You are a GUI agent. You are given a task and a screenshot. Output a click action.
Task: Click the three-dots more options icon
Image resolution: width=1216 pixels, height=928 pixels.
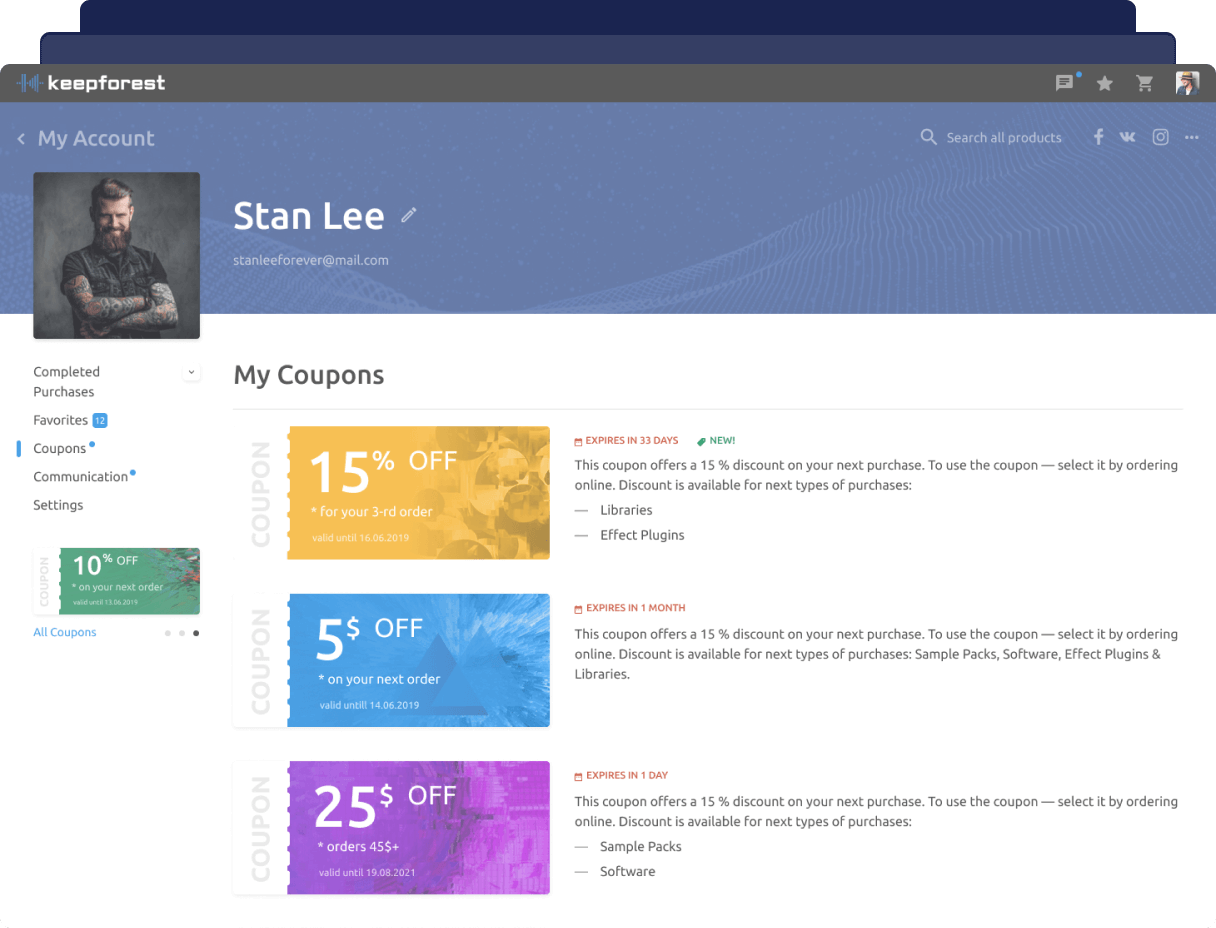[1191, 137]
